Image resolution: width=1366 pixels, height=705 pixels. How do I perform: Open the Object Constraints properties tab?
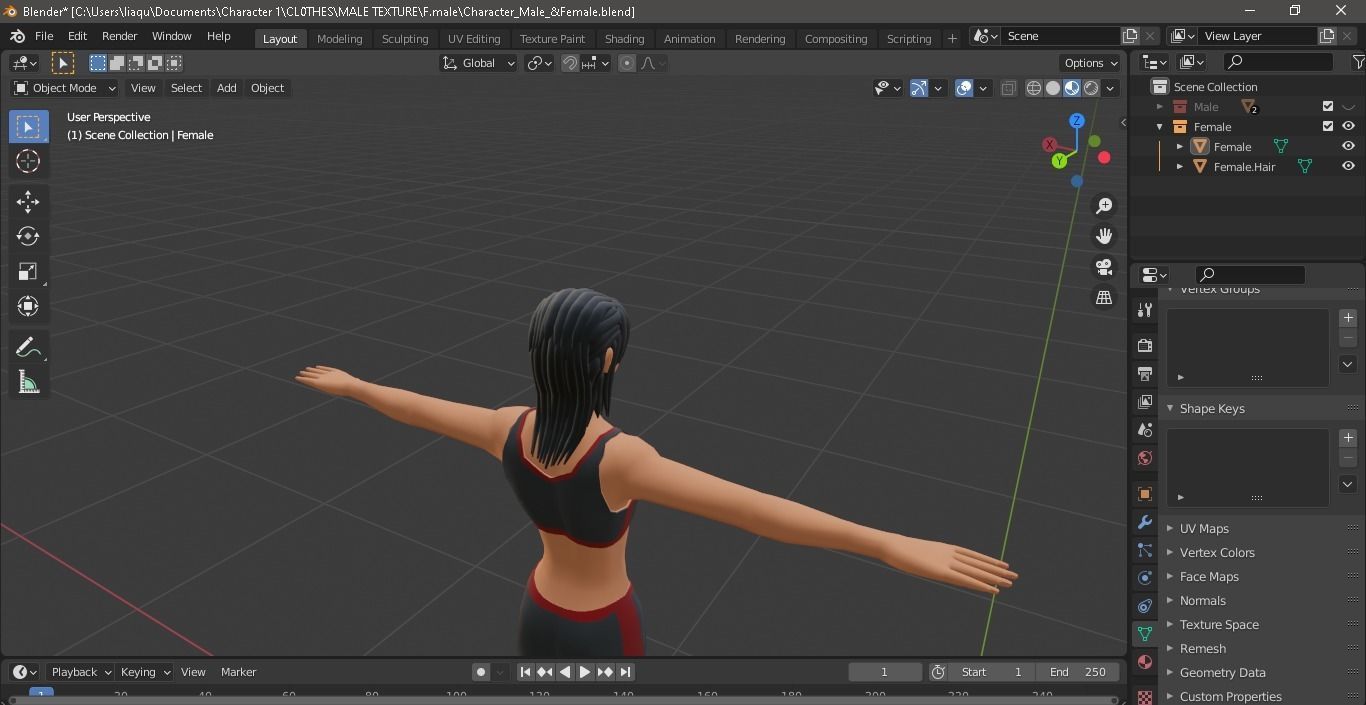1145,606
